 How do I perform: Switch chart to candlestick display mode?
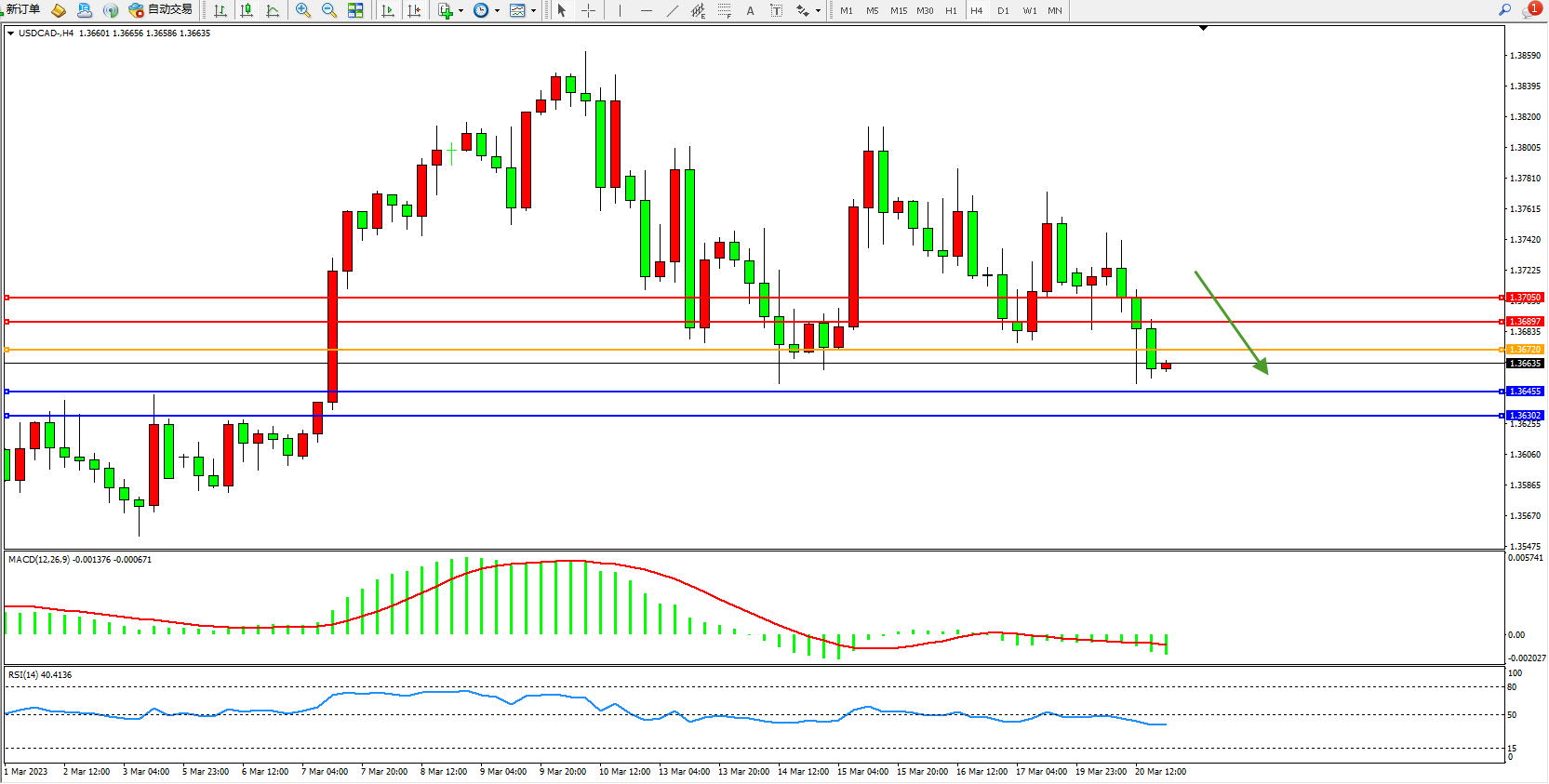coord(247,10)
